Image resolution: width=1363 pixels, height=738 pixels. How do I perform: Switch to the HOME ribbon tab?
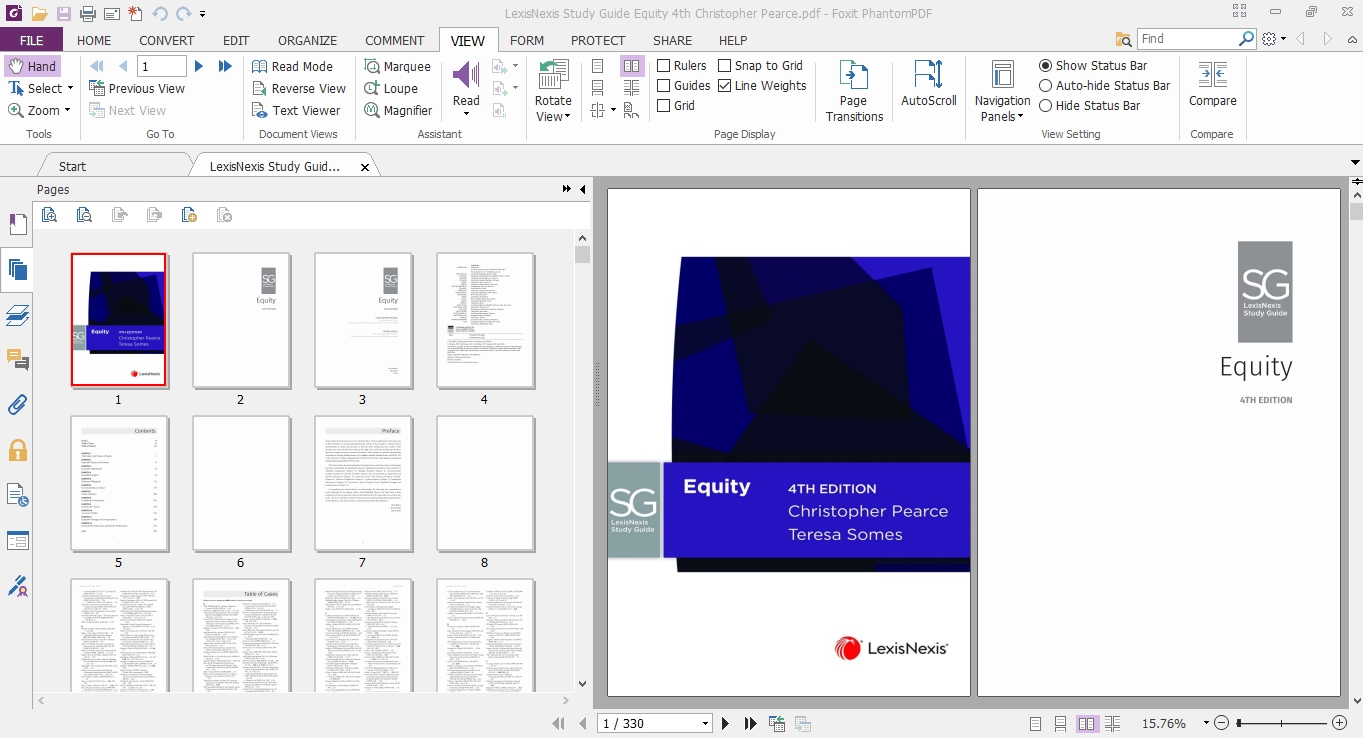click(x=94, y=40)
